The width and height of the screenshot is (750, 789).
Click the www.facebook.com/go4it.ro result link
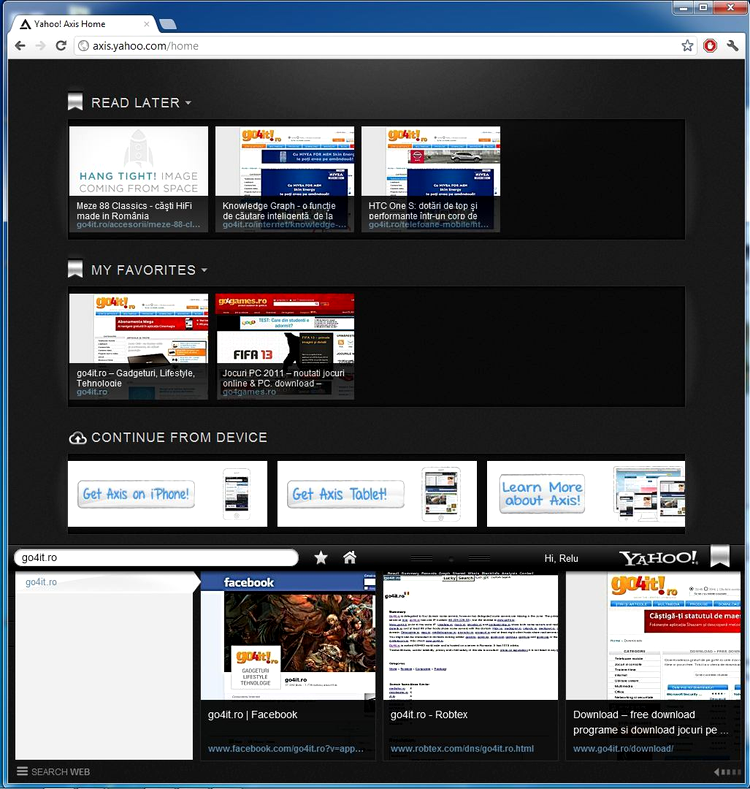285,749
